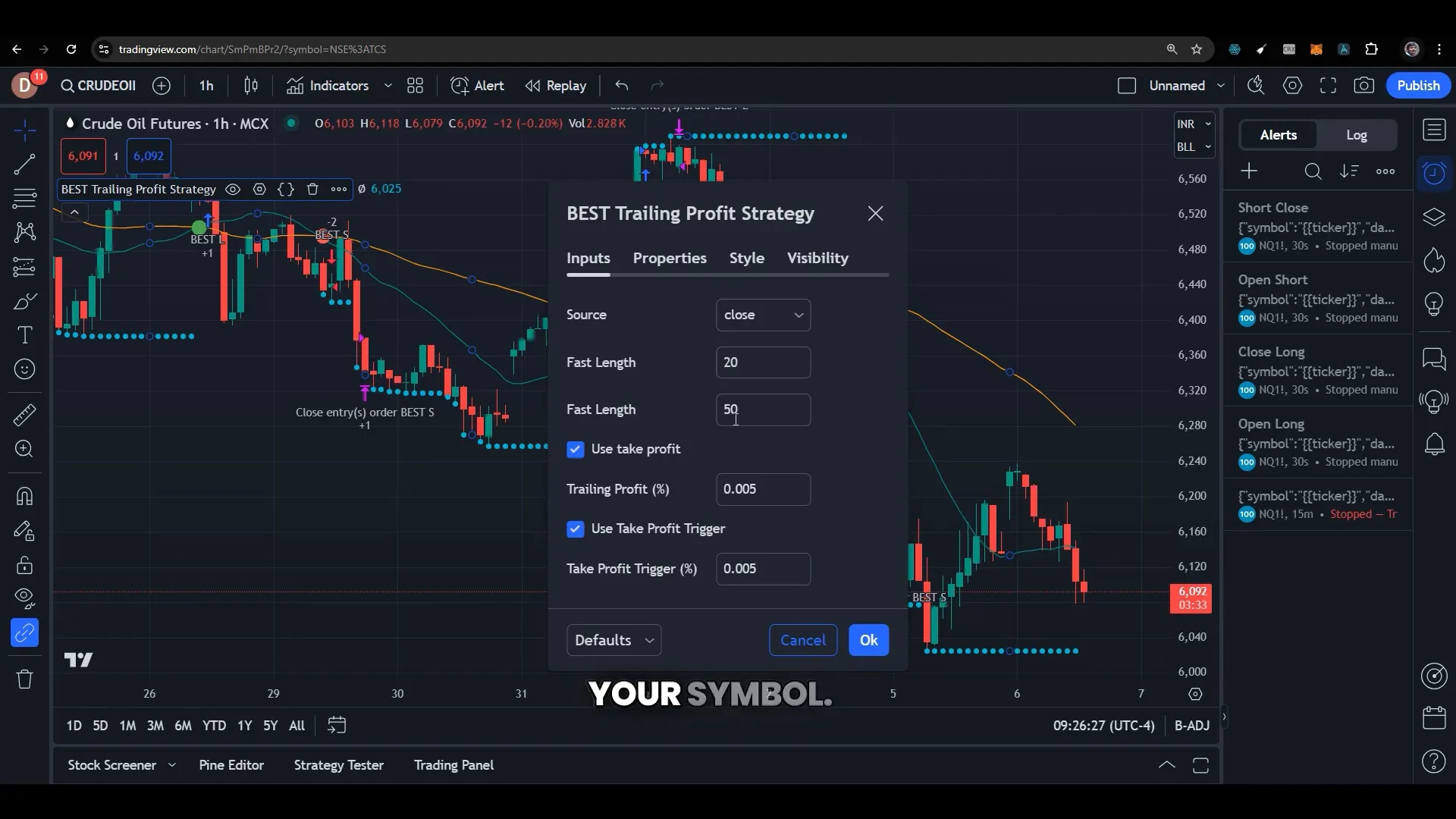Image resolution: width=1456 pixels, height=819 pixels.
Task: Hide all drawings eye icon
Action: click(24, 598)
